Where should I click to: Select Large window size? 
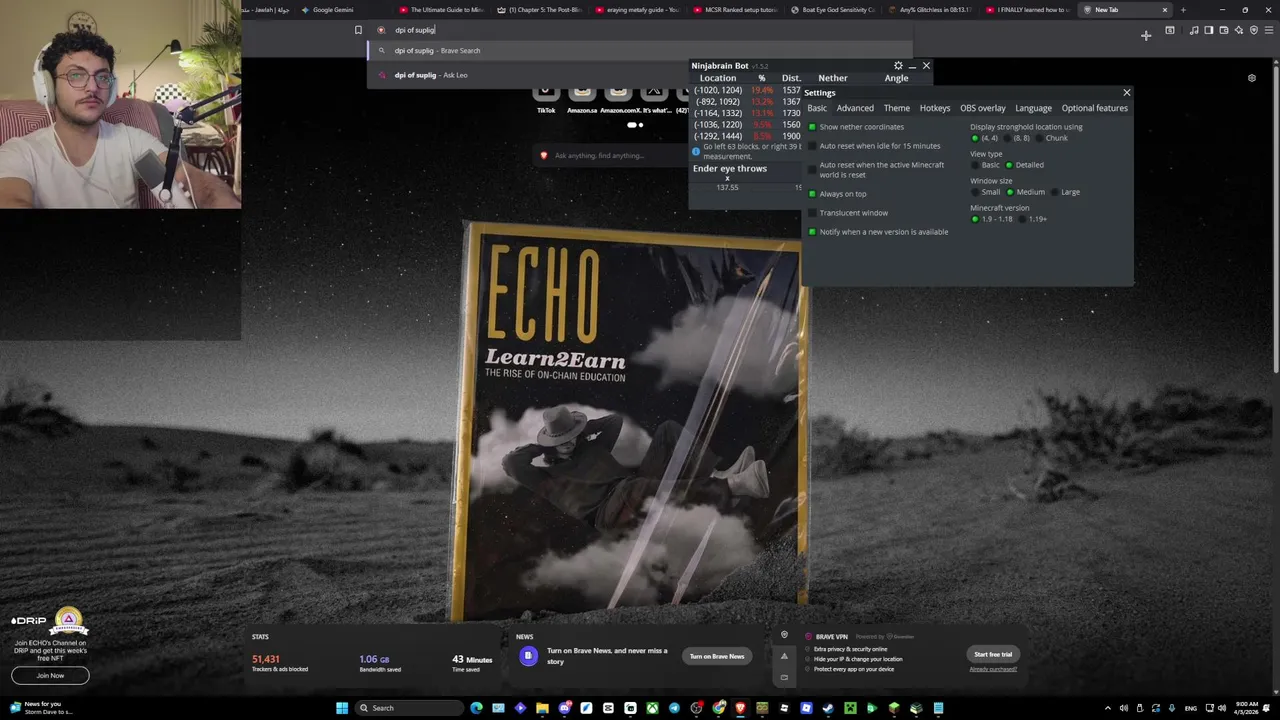[x=1065, y=192]
